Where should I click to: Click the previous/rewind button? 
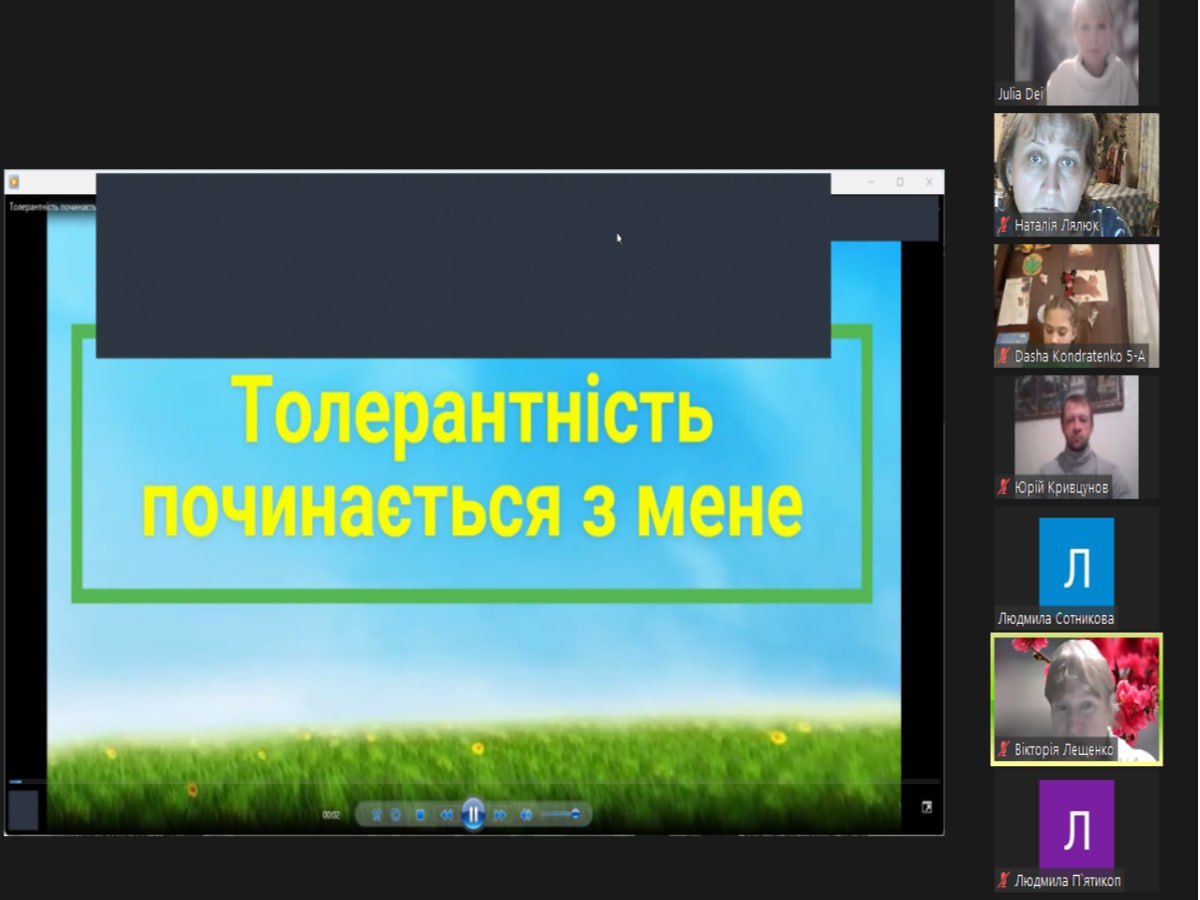point(446,815)
